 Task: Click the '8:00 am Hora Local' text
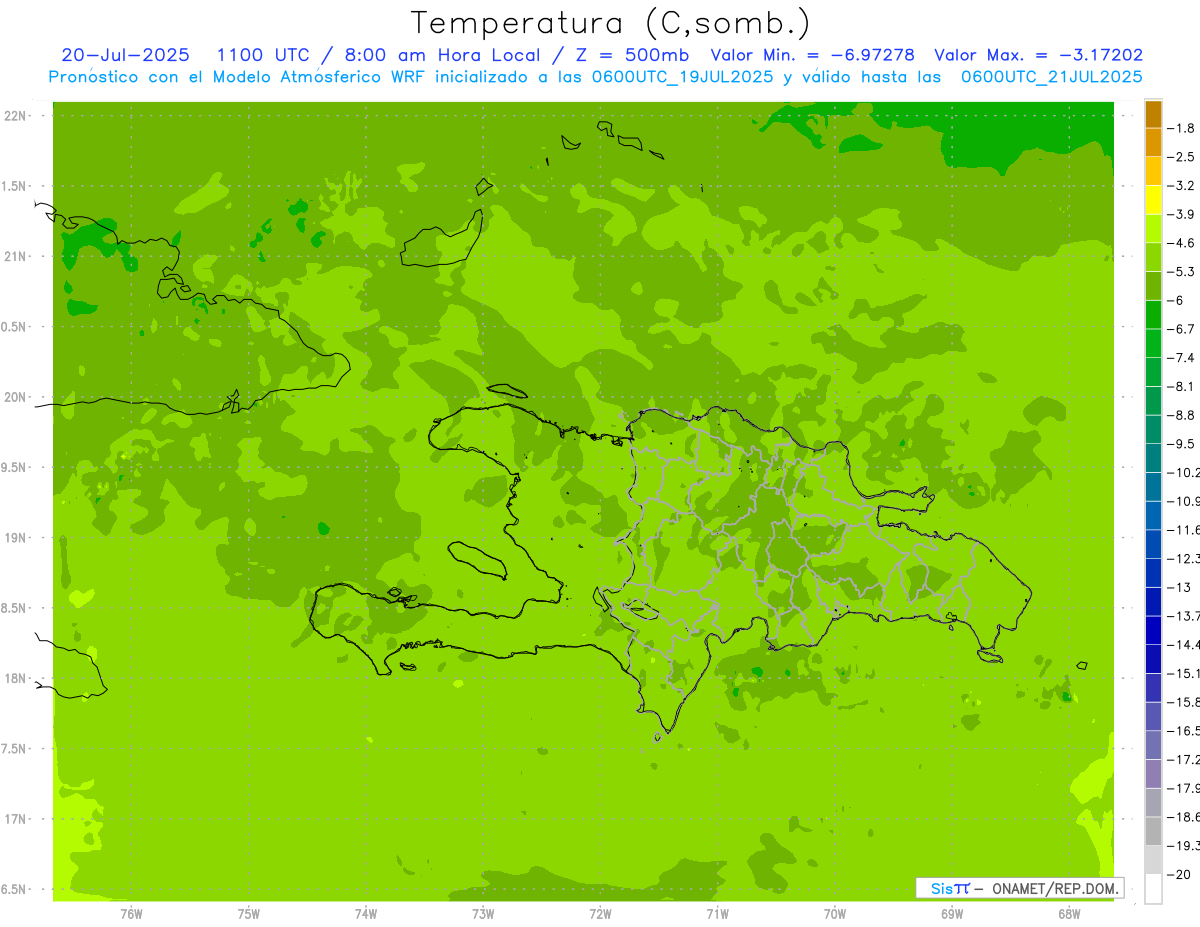(x=442, y=55)
